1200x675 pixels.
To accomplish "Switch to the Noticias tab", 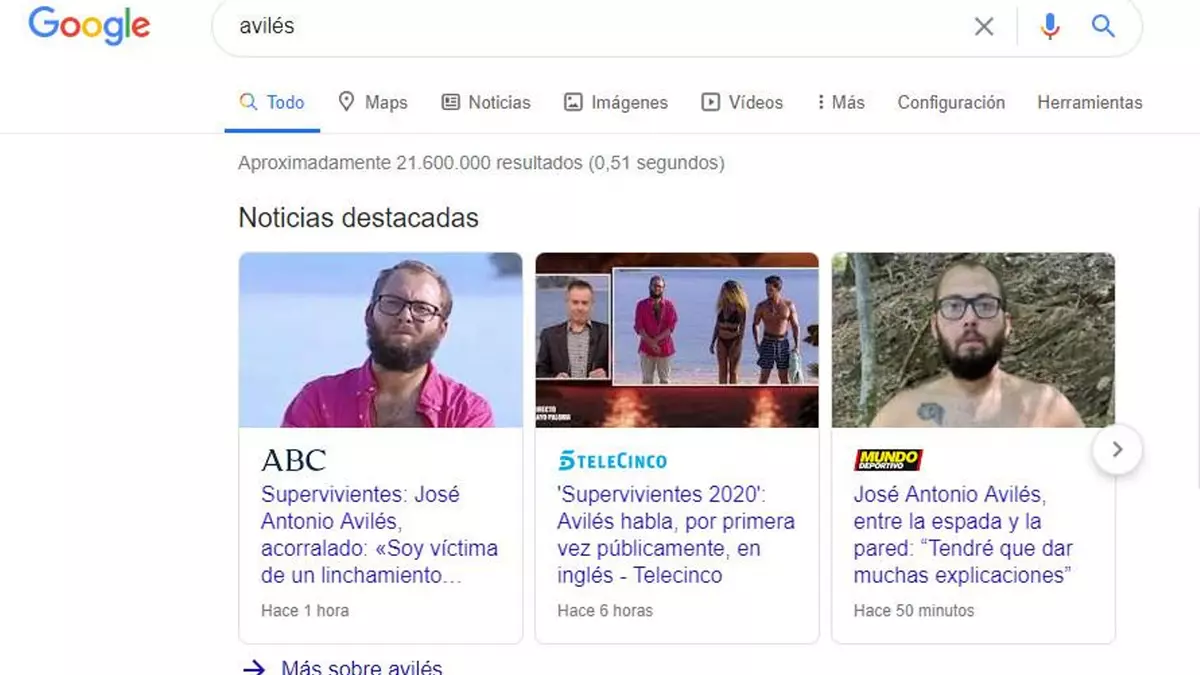I will click(x=486, y=102).
